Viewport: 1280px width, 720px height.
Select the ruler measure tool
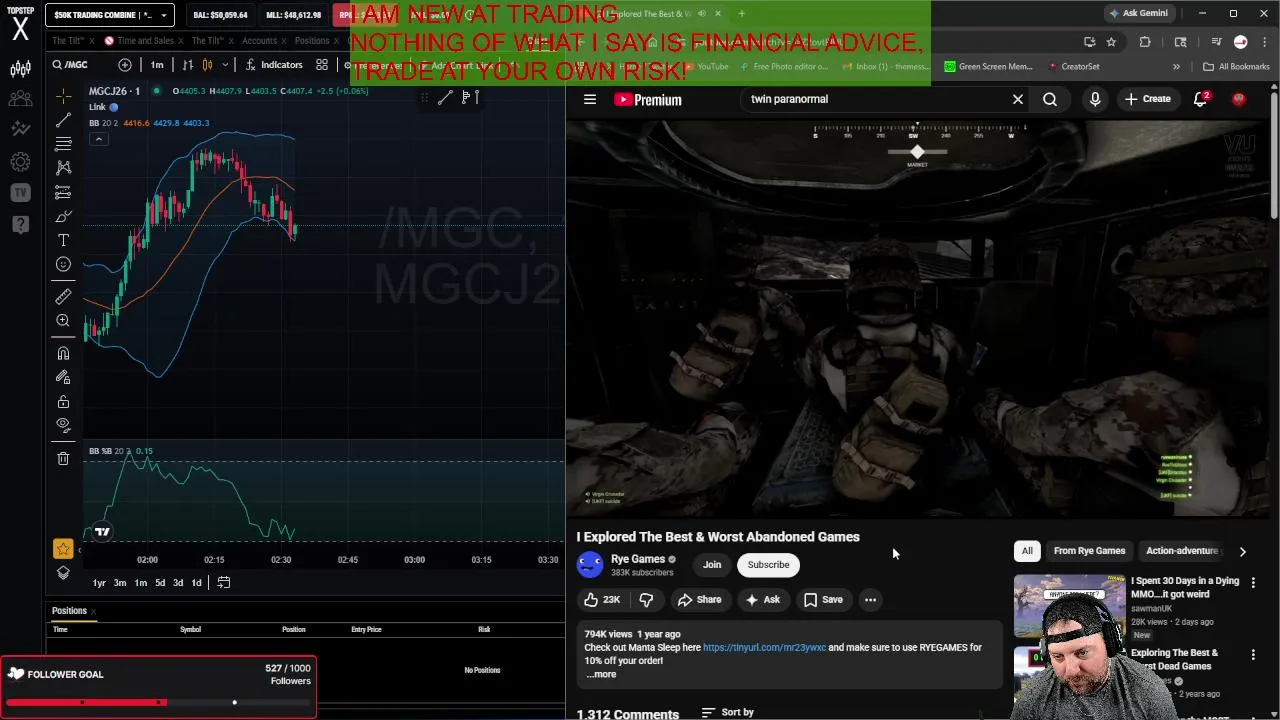(63, 296)
